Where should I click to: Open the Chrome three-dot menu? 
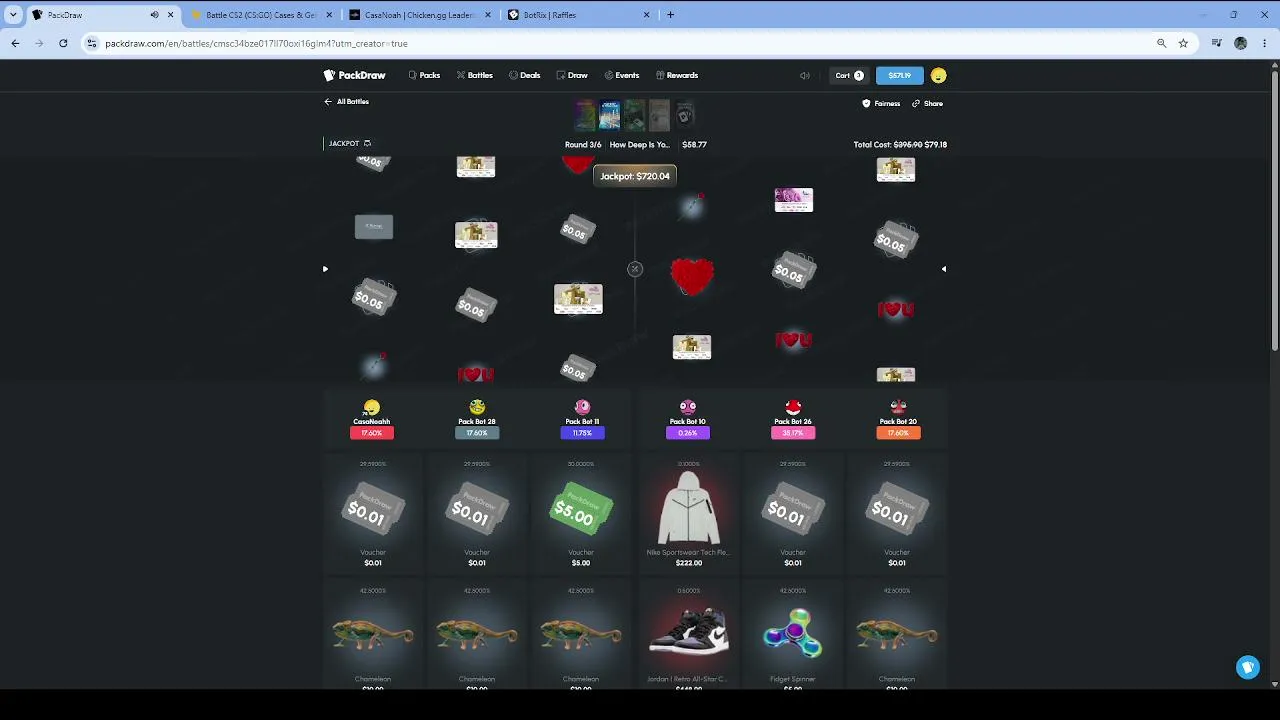[x=1265, y=43]
